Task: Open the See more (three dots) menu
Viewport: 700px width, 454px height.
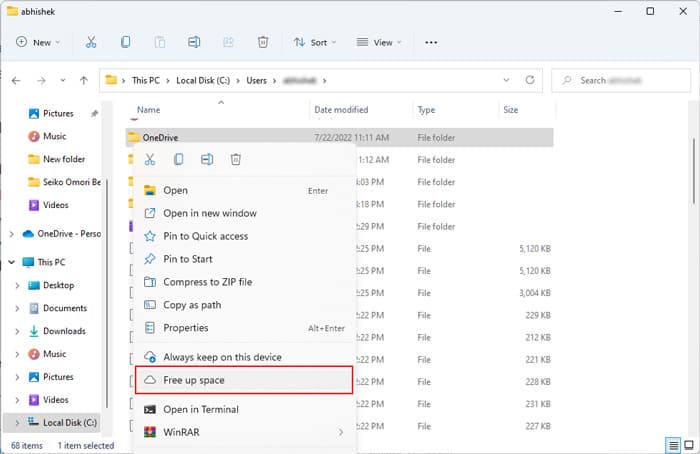Action: pyautogui.click(x=431, y=42)
